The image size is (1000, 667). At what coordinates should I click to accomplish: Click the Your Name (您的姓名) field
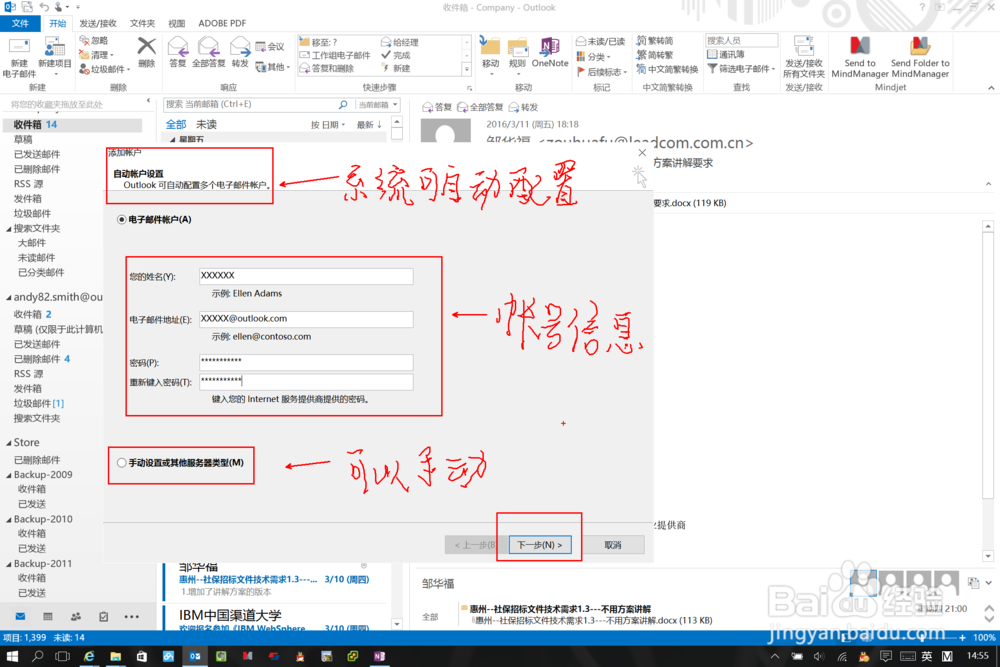pos(306,275)
